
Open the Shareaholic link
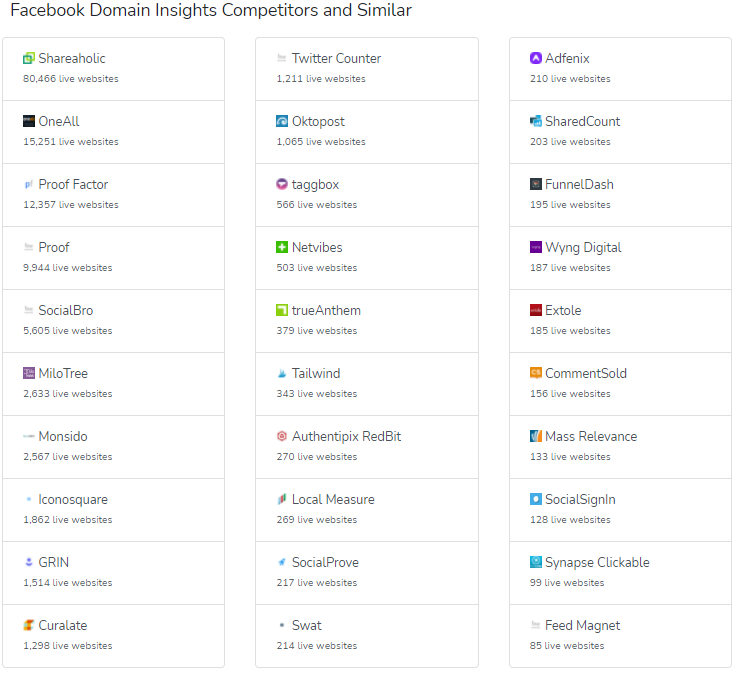(72, 59)
